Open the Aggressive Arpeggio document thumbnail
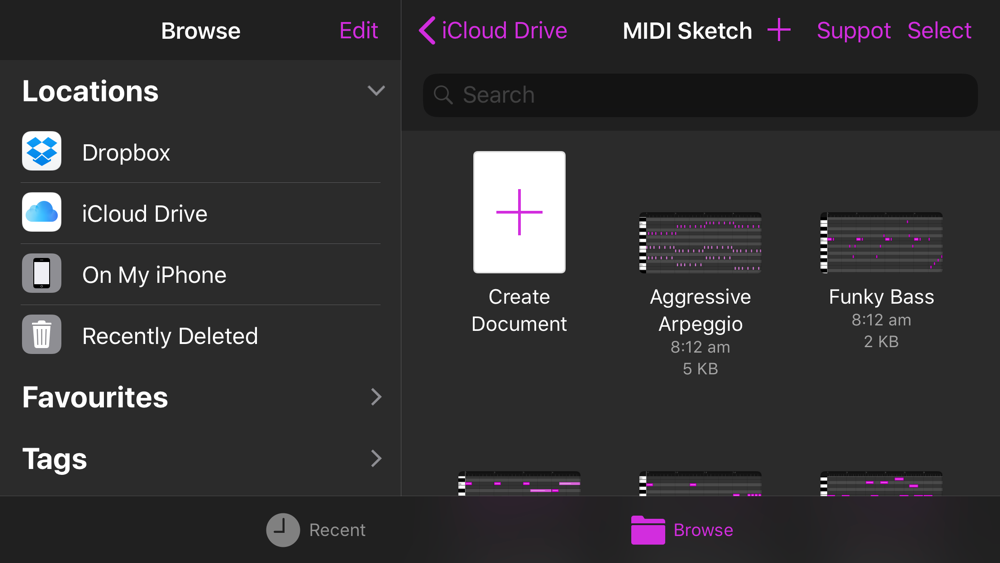1000x563 pixels. [x=700, y=243]
